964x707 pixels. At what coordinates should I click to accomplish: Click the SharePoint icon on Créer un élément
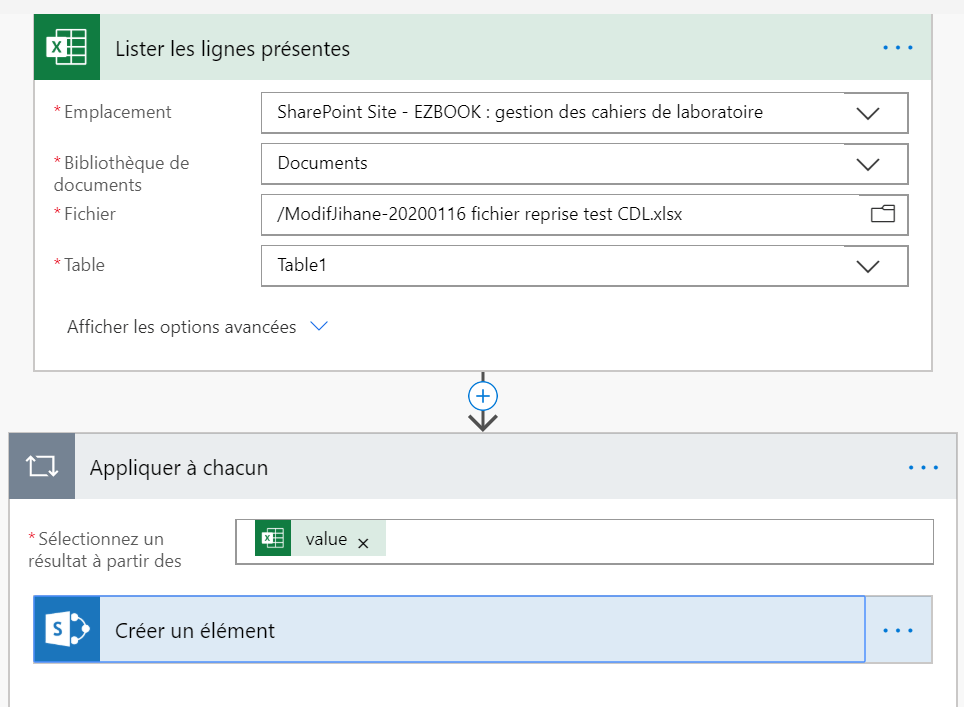pyautogui.click(x=67, y=629)
